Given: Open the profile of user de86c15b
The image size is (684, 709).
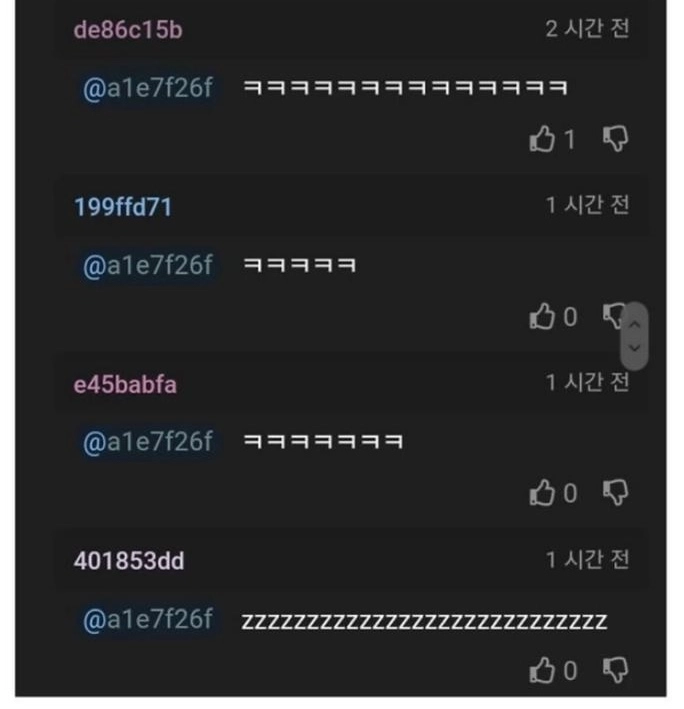Looking at the screenshot, I should [x=128, y=30].
